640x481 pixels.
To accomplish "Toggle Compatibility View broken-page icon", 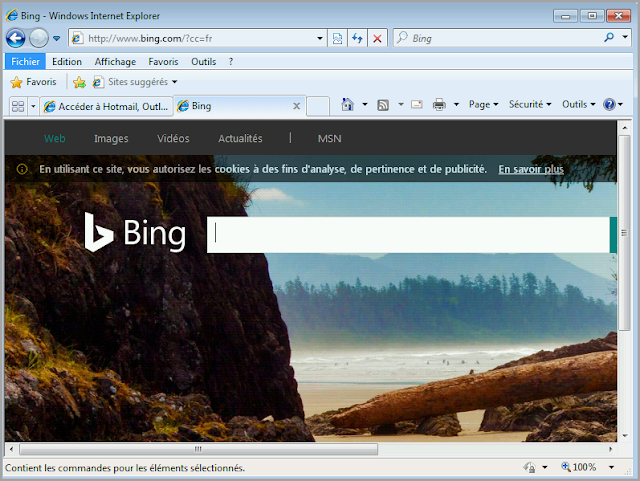I will (338, 38).
